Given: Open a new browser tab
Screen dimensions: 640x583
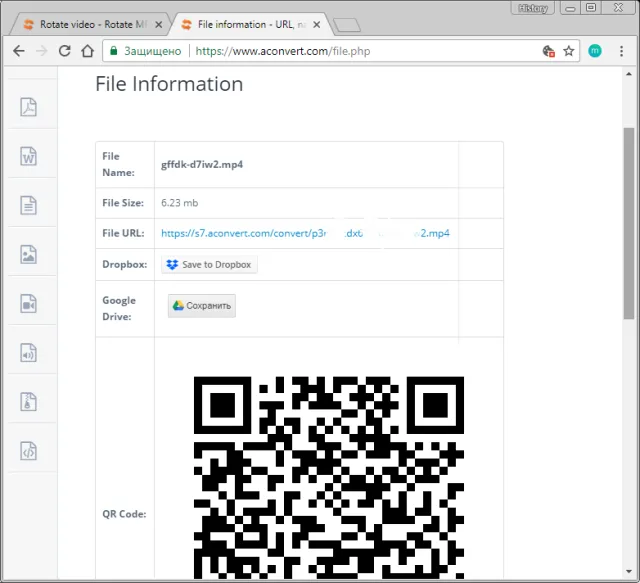Looking at the screenshot, I should pos(347,25).
